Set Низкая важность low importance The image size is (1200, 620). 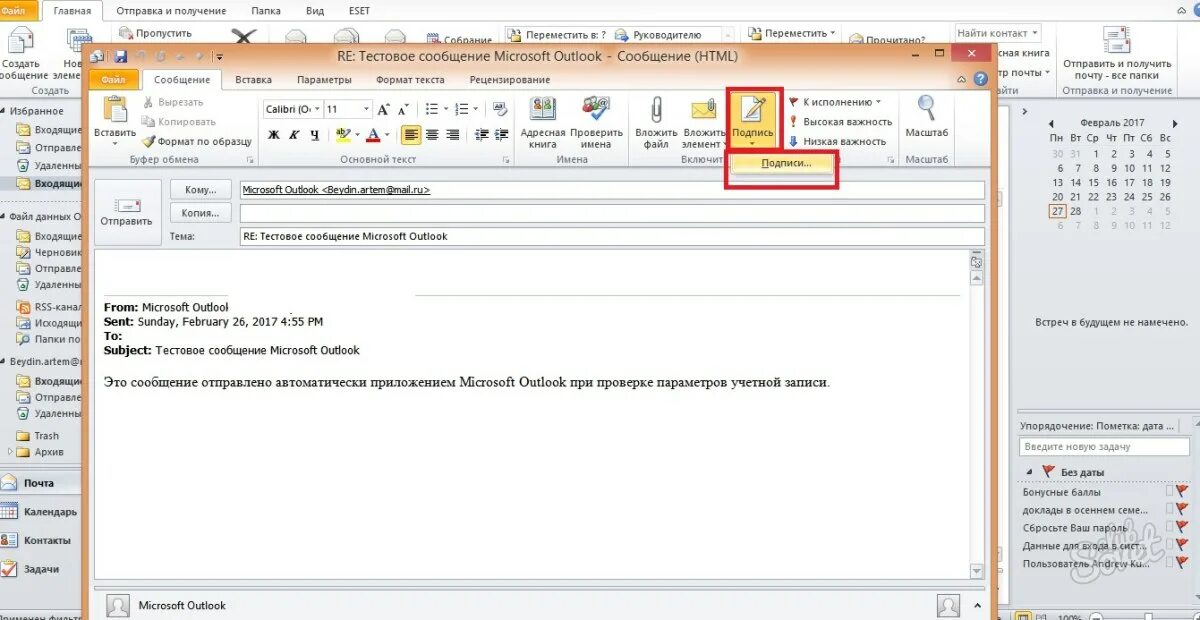point(838,142)
